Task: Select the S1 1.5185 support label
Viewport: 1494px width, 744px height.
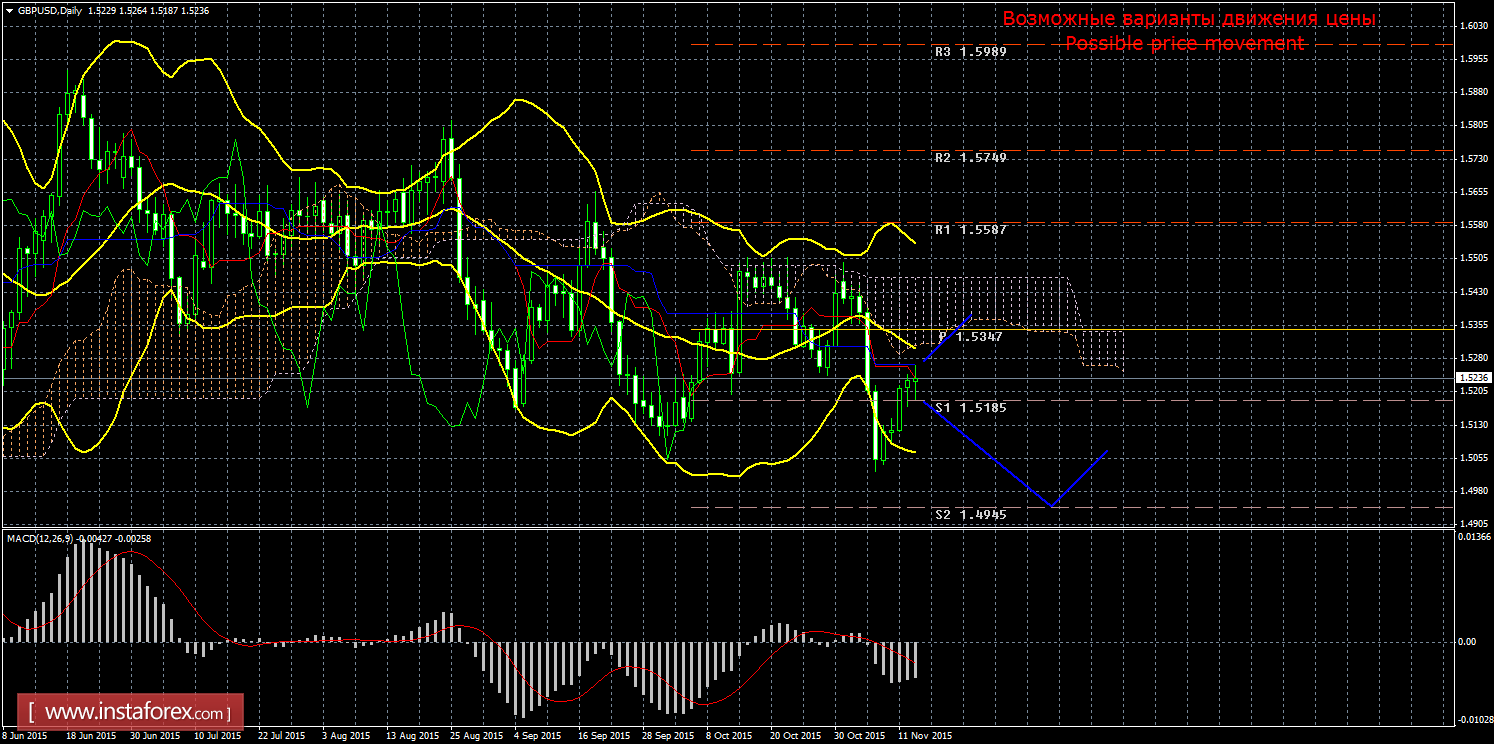Action: [x=970, y=407]
